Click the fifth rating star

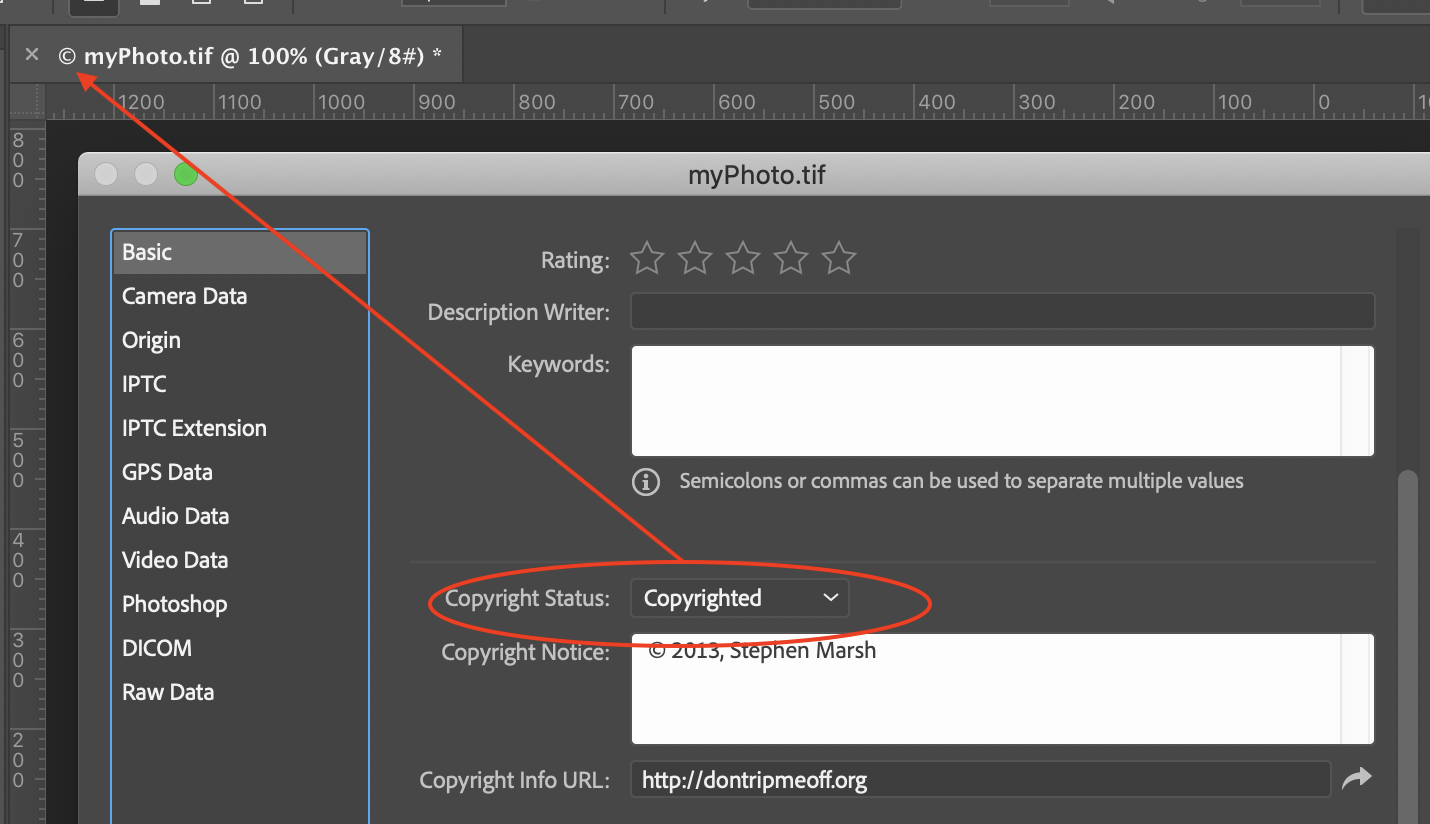tap(838, 258)
